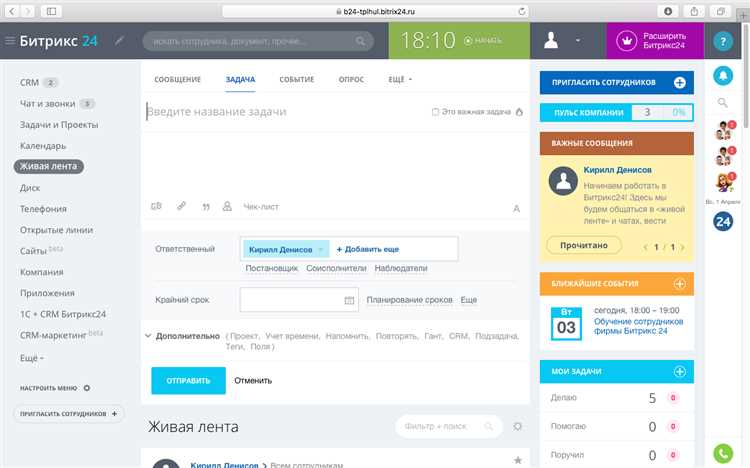Mark the important message as Прочитано
Image resolution: width=750 pixels, height=468 pixels.
[584, 245]
